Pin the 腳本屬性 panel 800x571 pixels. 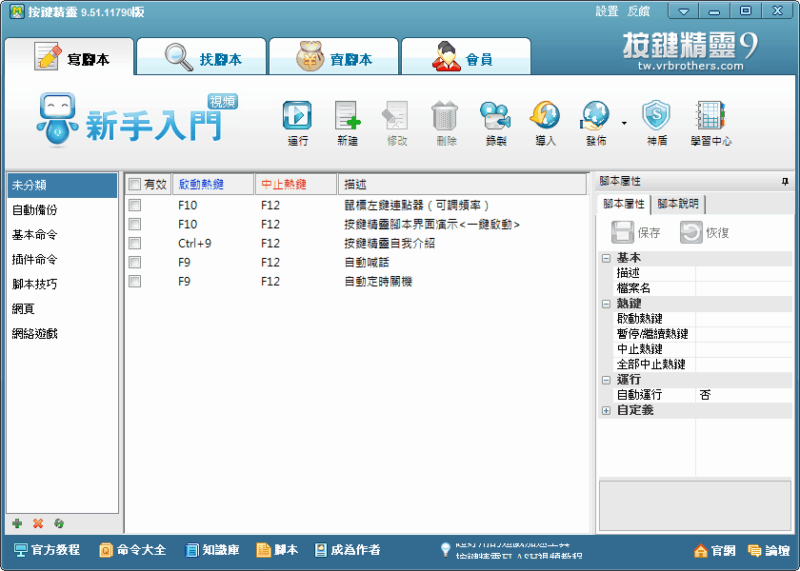pos(785,181)
